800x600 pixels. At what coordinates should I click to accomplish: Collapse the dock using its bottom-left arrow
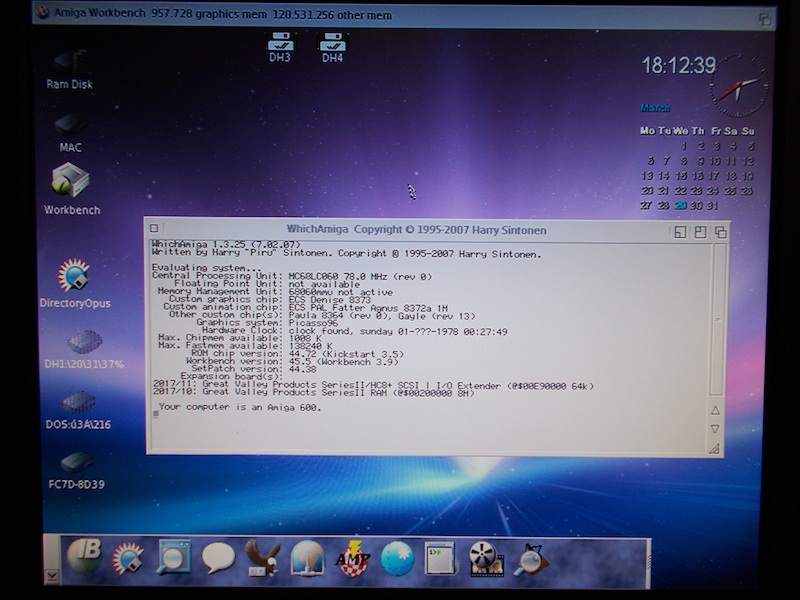[52, 576]
